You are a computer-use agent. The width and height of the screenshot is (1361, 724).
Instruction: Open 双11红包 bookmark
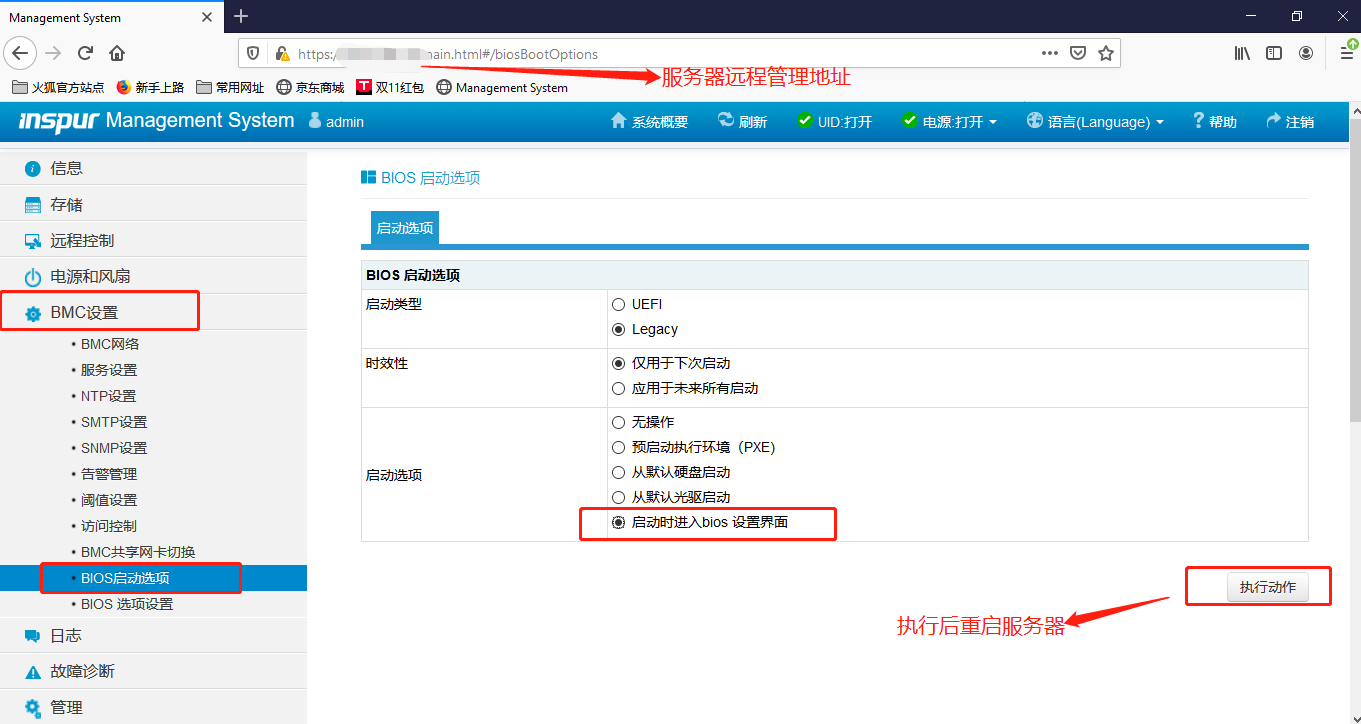point(390,87)
